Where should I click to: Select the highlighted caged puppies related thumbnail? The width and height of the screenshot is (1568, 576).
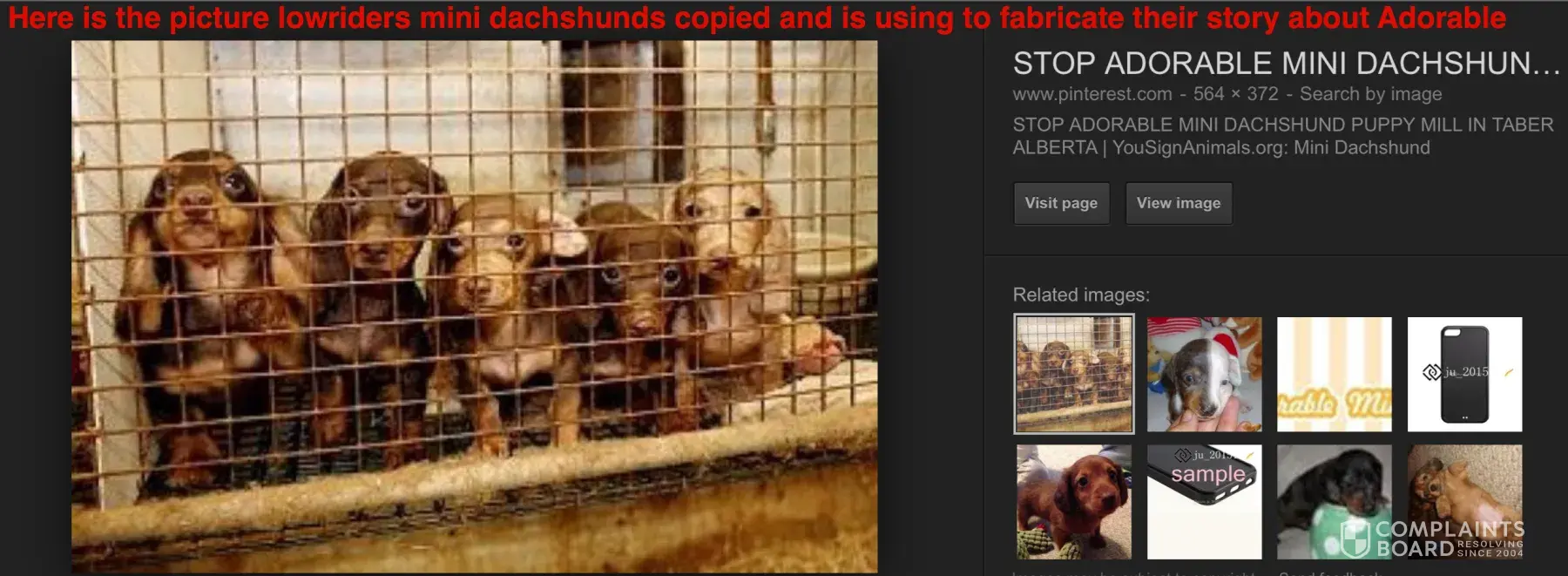(x=1074, y=374)
